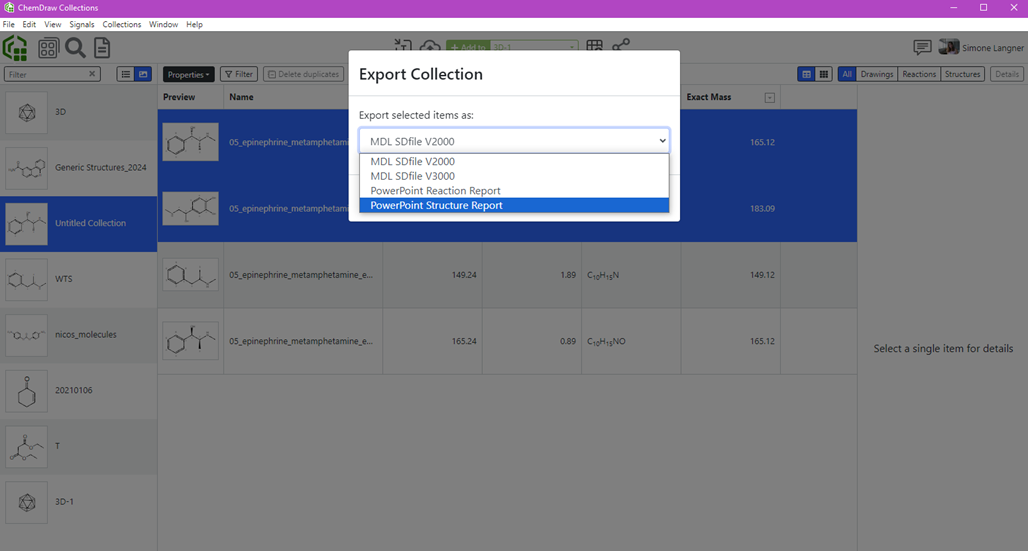Open the Collections menu
Viewport: 1028px width, 551px height.
(x=122, y=24)
